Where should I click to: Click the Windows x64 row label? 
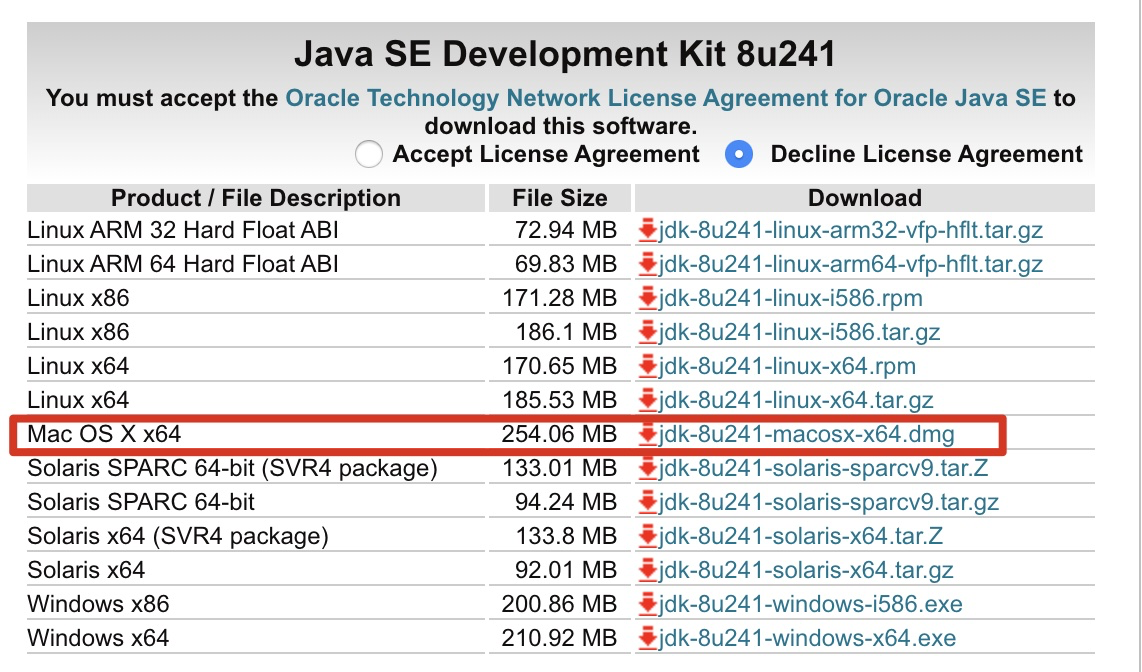click(98, 639)
